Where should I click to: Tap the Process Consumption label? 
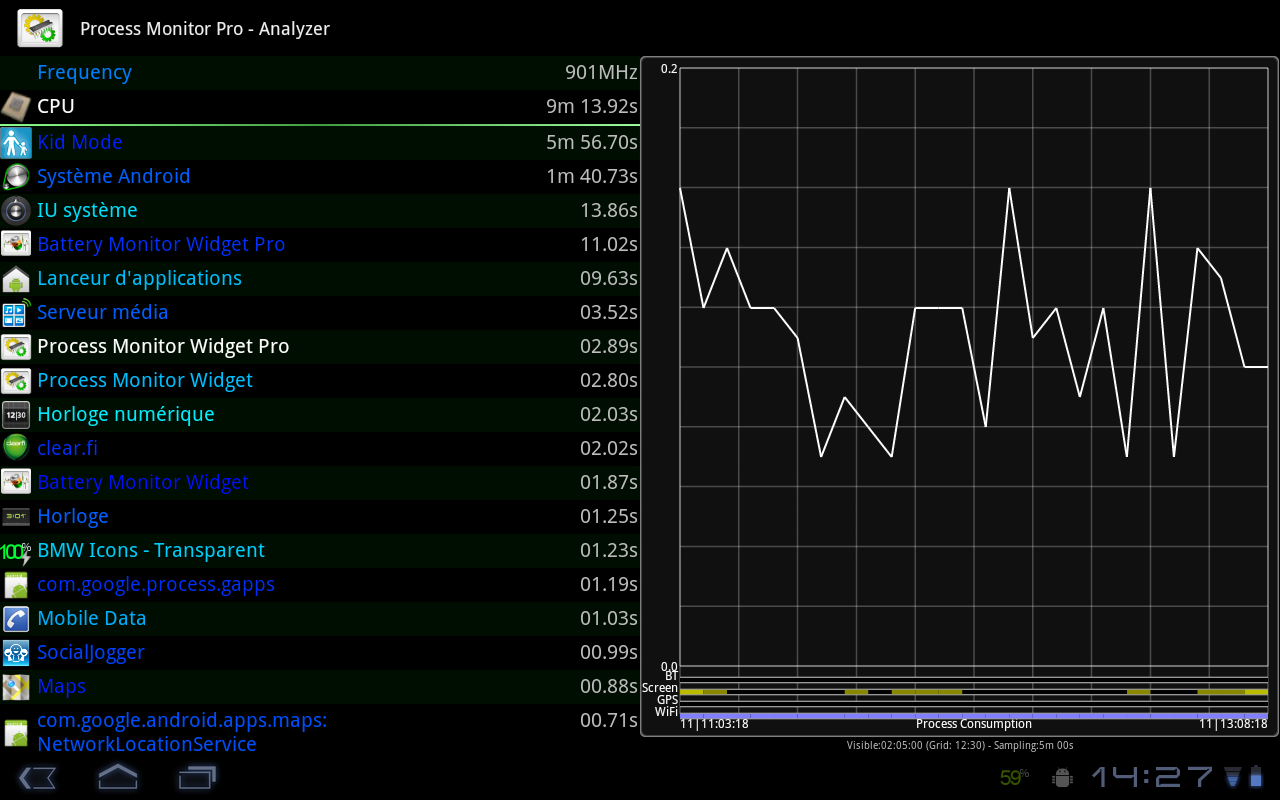(974, 724)
